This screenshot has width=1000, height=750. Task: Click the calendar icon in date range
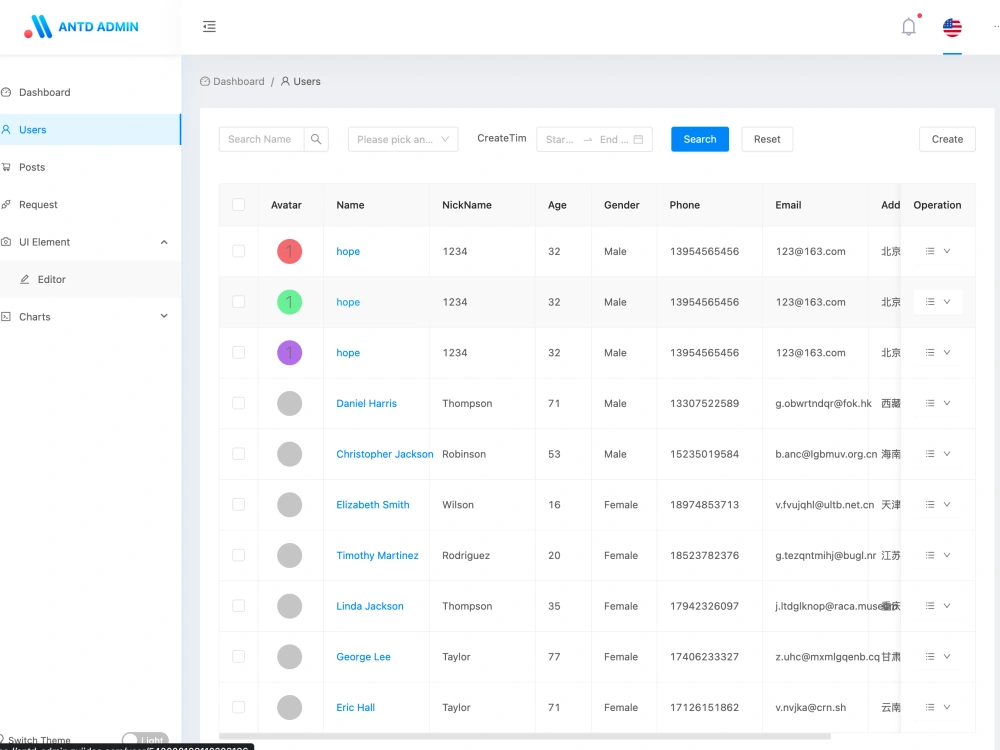[x=638, y=139]
